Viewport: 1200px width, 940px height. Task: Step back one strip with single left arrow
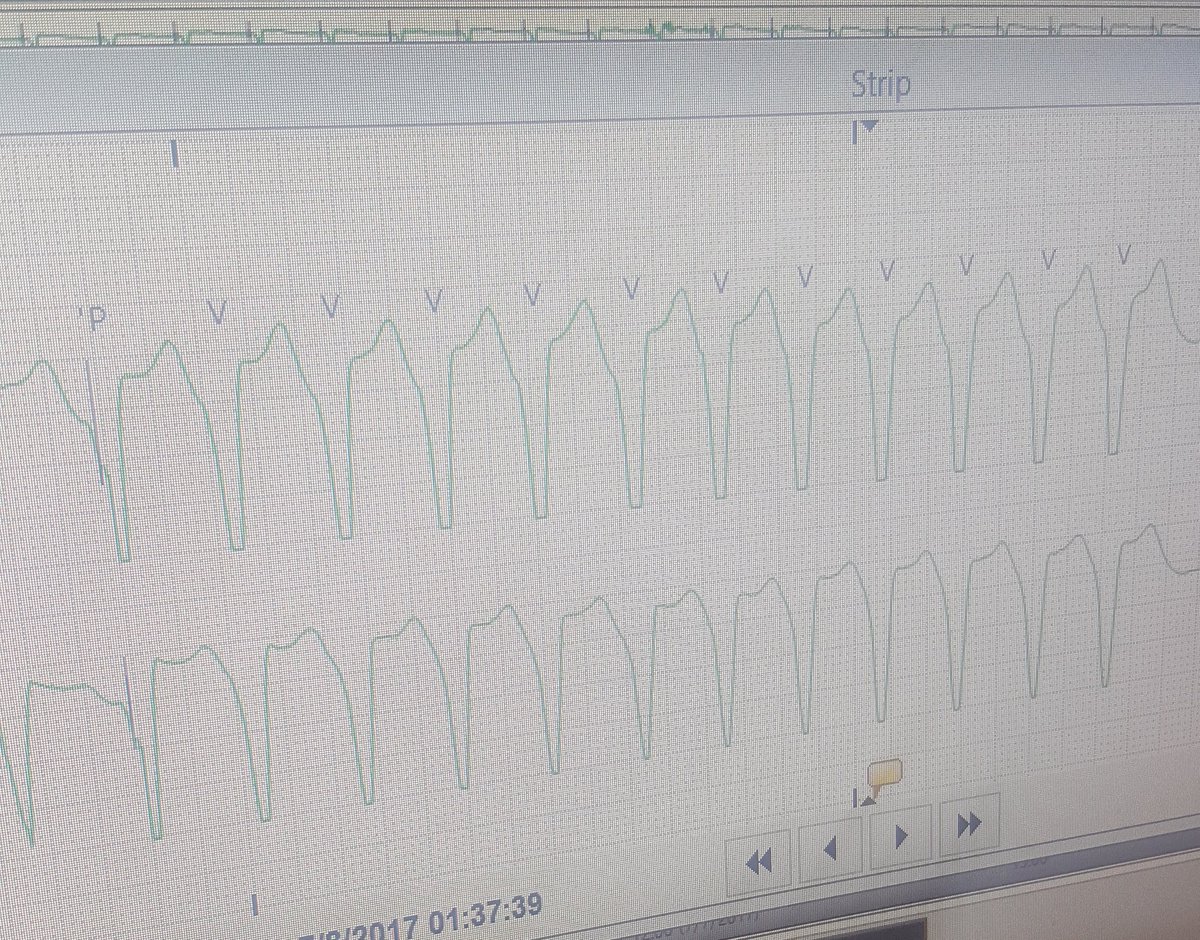pyautogui.click(x=830, y=850)
